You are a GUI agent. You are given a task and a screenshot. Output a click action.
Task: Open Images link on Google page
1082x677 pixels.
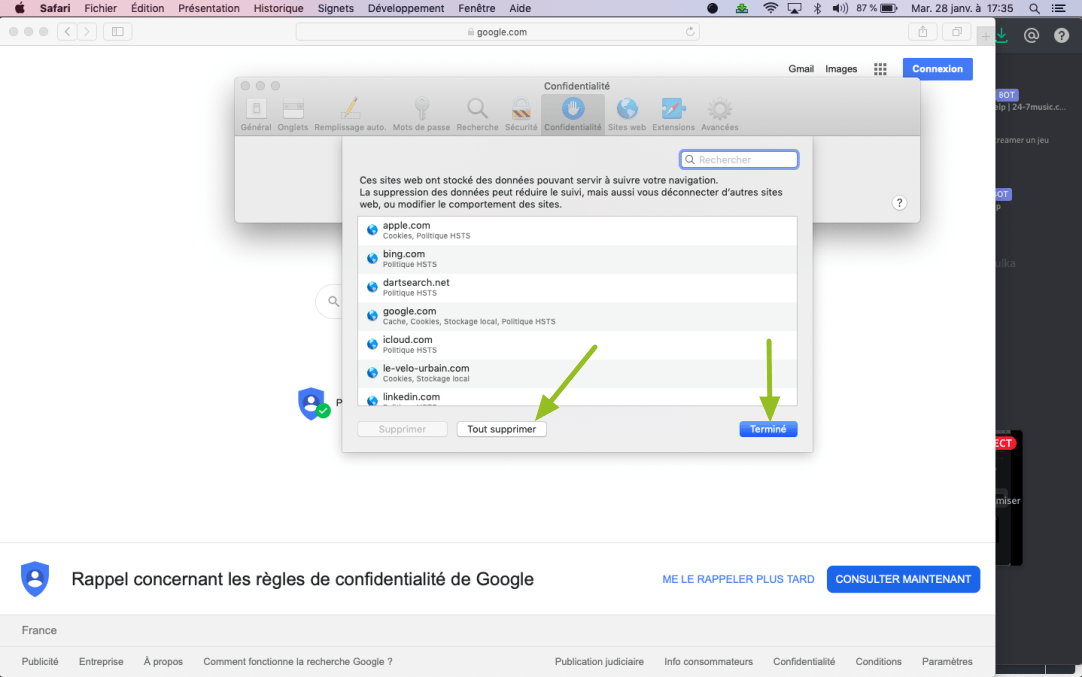(x=841, y=69)
